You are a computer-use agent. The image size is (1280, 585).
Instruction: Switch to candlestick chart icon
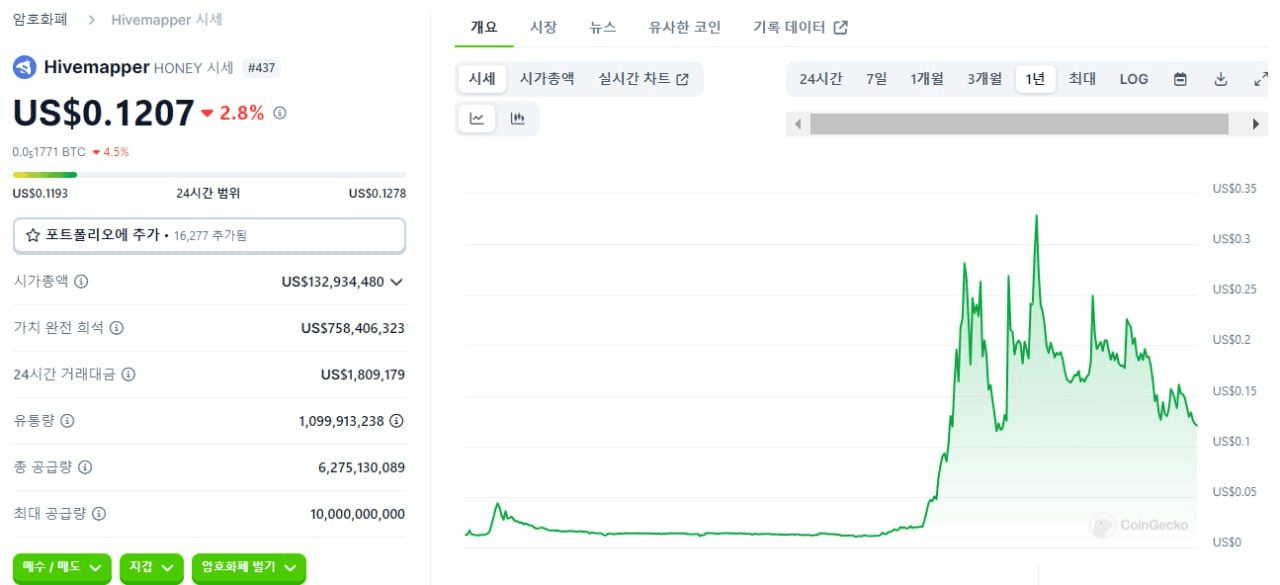point(518,119)
